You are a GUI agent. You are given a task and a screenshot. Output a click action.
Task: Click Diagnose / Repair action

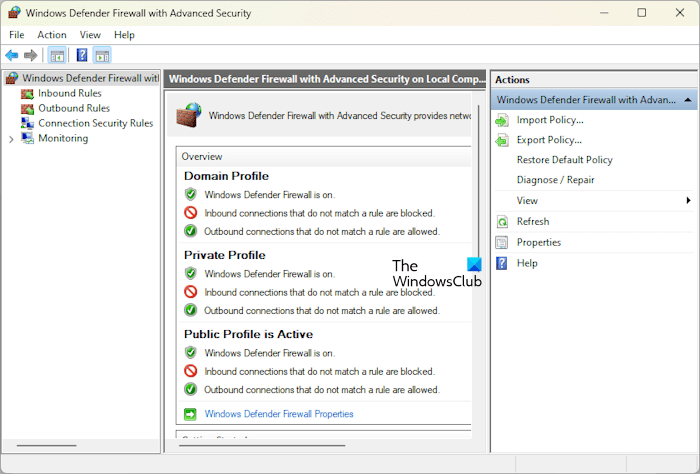[555, 180]
